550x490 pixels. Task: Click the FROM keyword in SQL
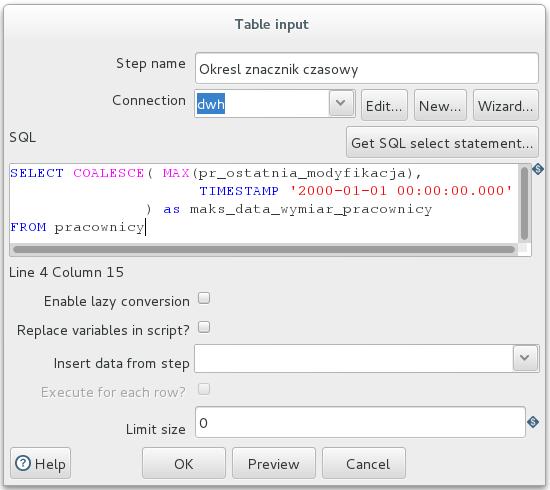pos(28,227)
